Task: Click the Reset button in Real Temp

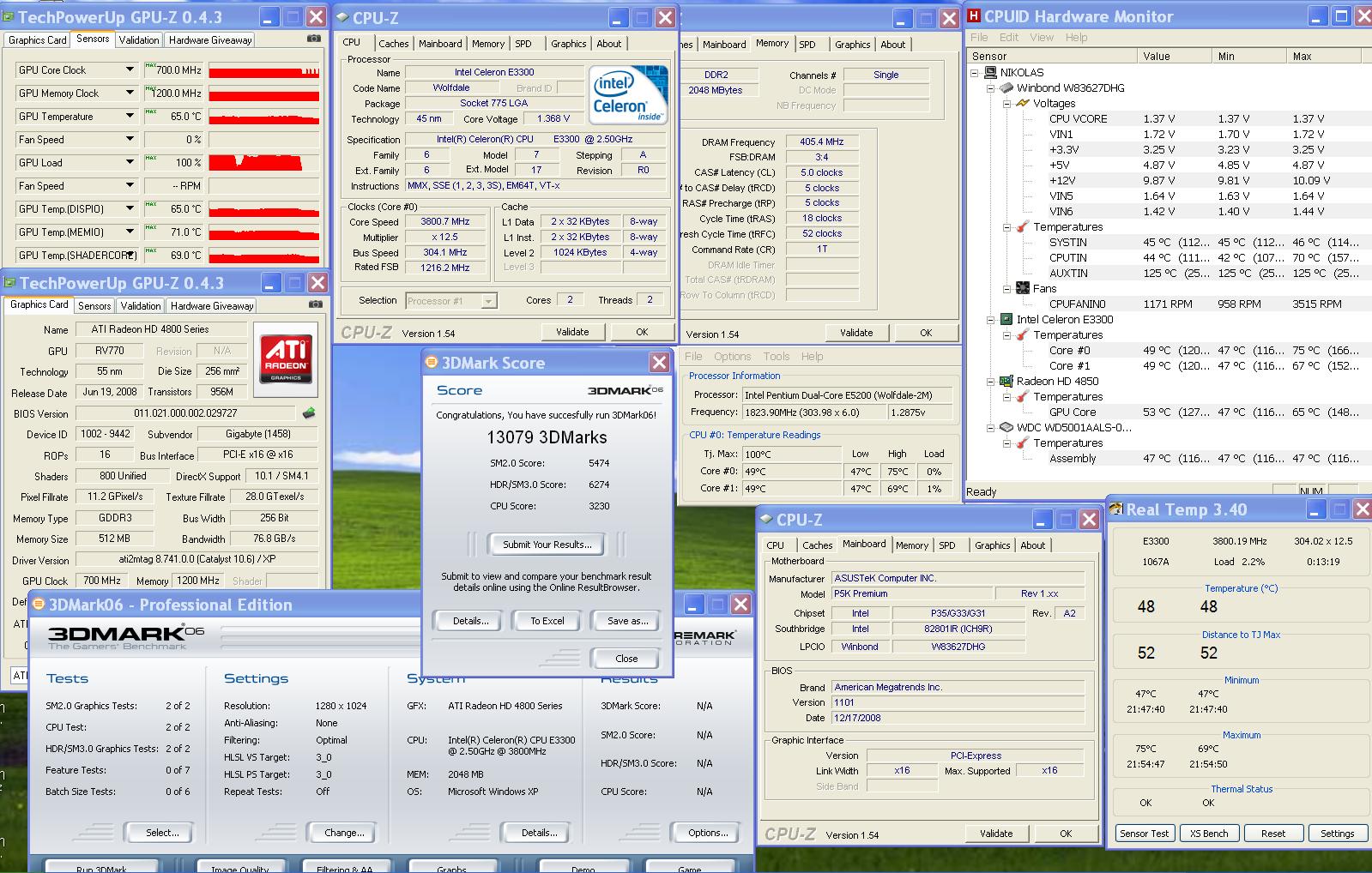Action: [x=1273, y=834]
